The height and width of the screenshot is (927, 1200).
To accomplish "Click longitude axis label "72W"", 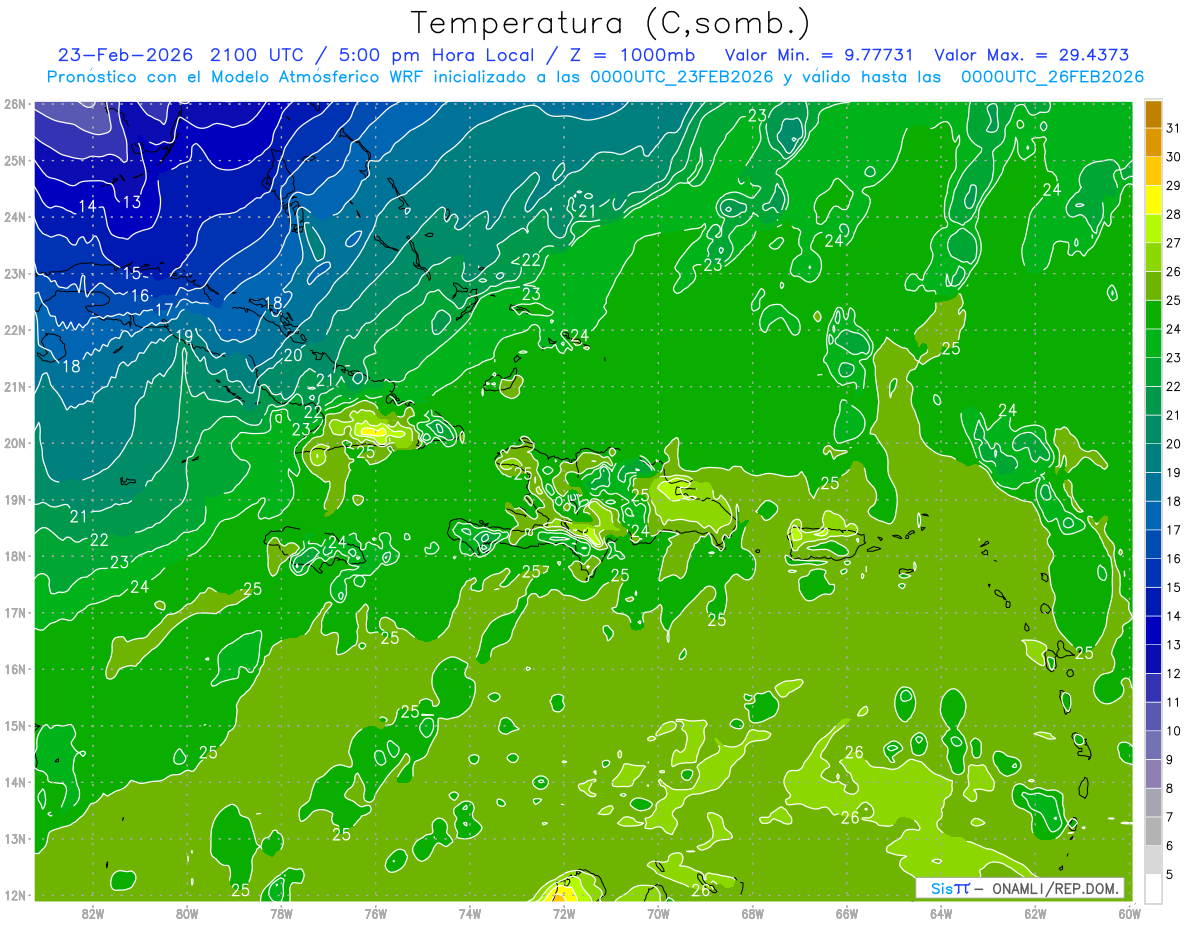I will [564, 913].
